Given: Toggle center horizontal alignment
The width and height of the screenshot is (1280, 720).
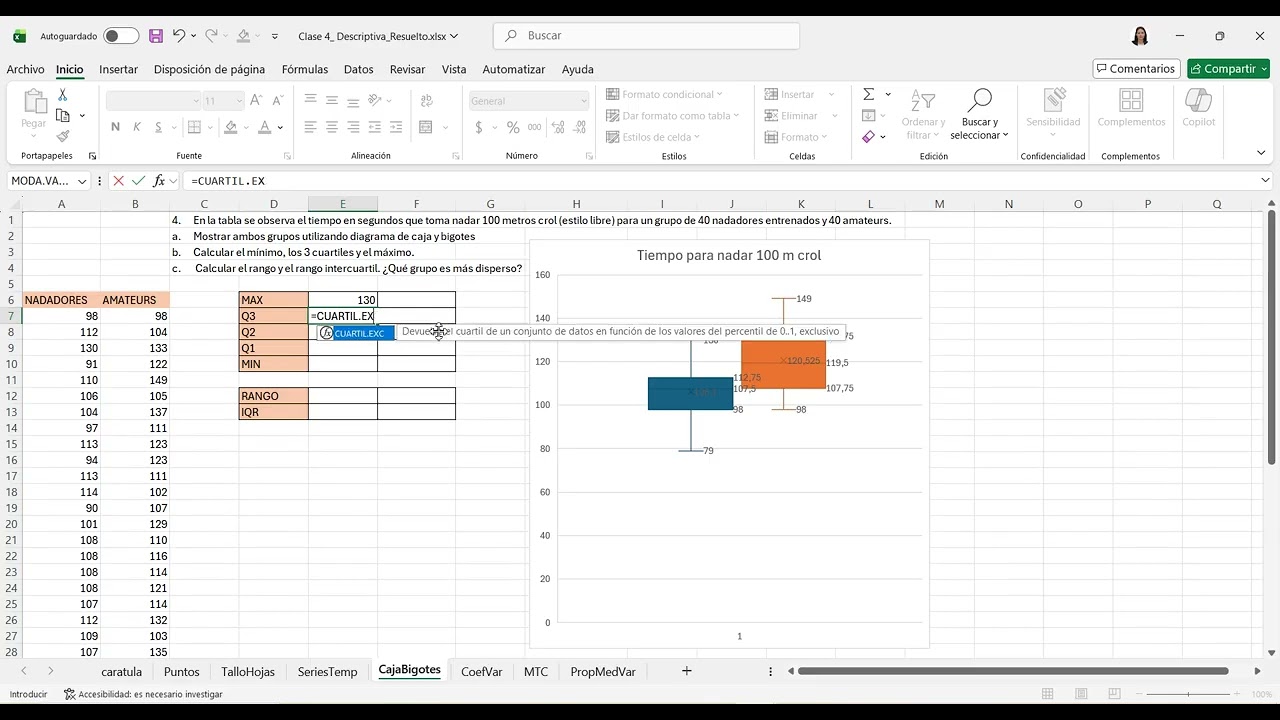Looking at the screenshot, I should point(333,127).
